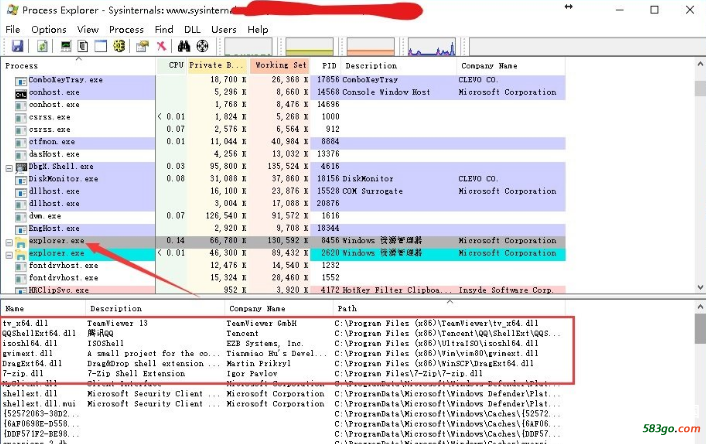Viewport: 706px width, 444px height.
Task: Open the Options menu
Action: point(49,30)
